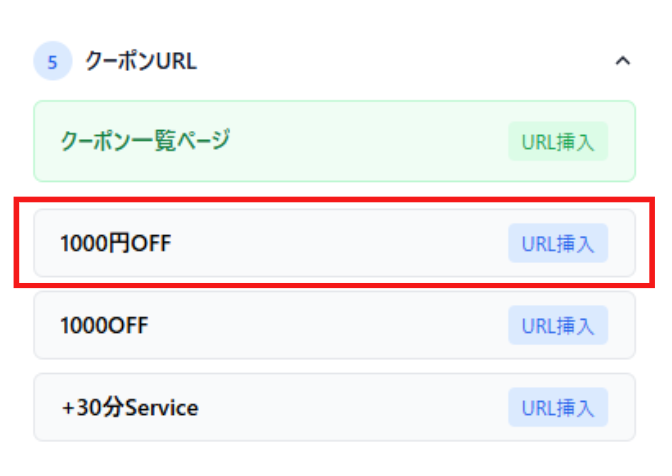Click the step 5 number badge

pyautogui.click(x=52, y=61)
